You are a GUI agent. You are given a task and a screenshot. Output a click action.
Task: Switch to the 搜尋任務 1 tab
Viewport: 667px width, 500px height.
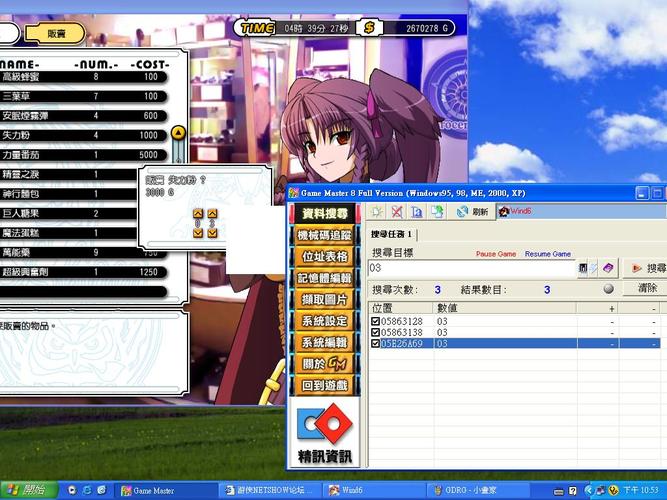(x=391, y=234)
